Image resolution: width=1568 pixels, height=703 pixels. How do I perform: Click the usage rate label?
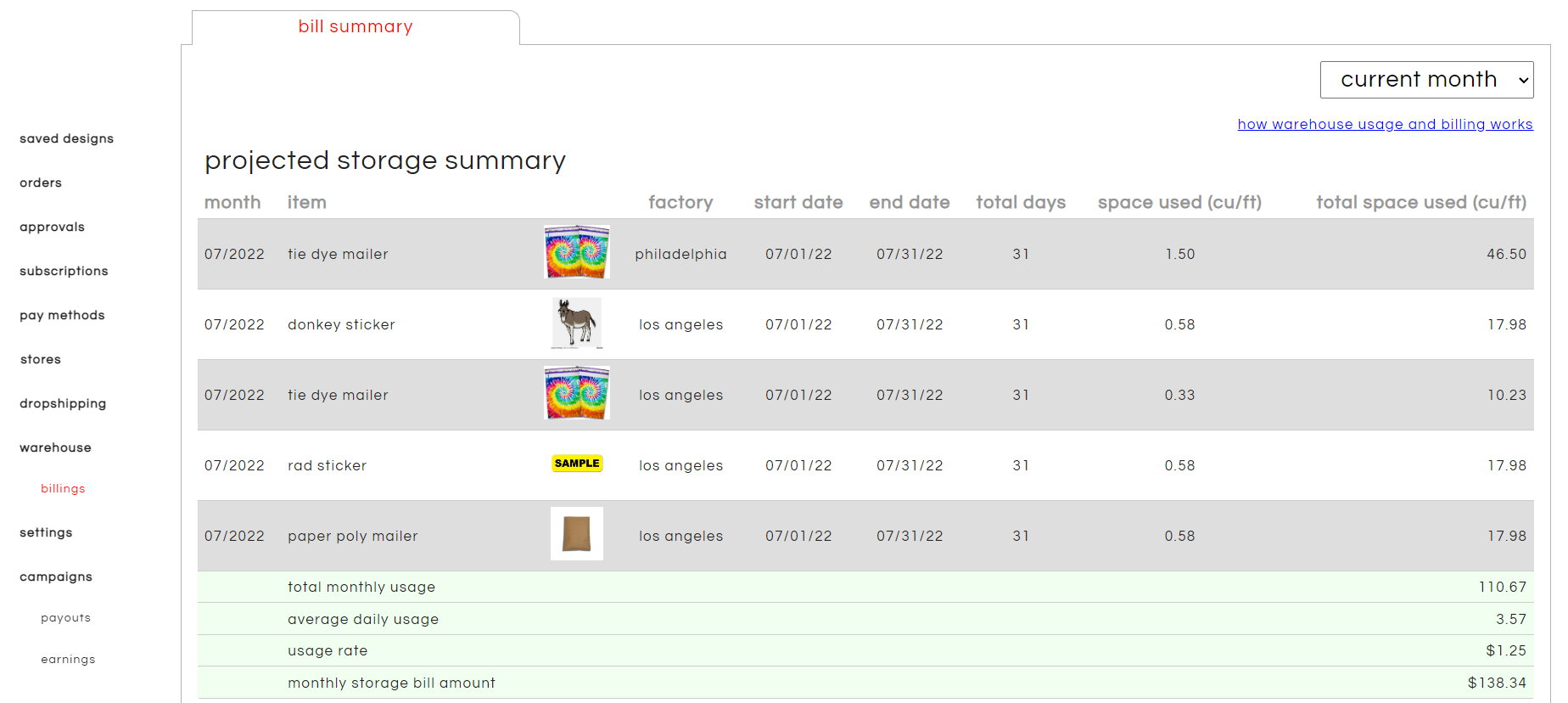tap(328, 650)
